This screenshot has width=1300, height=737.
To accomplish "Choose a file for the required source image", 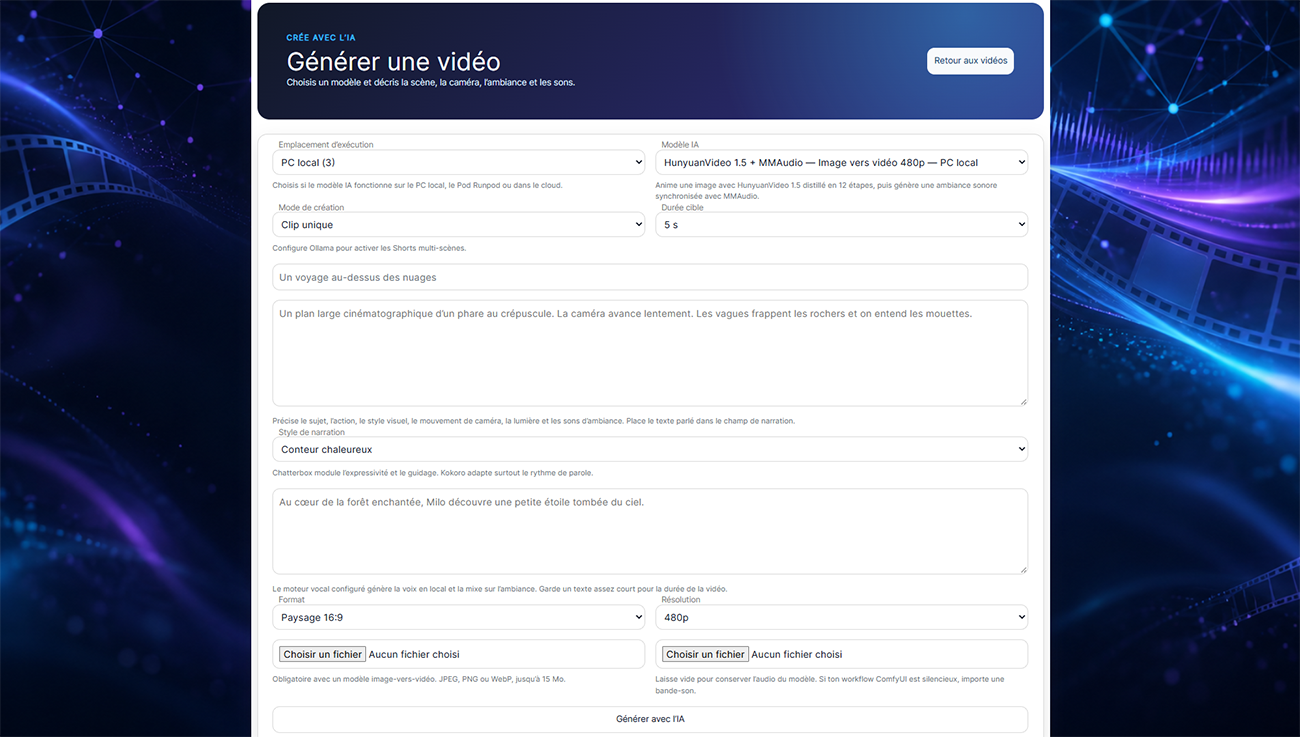I will (x=322, y=654).
